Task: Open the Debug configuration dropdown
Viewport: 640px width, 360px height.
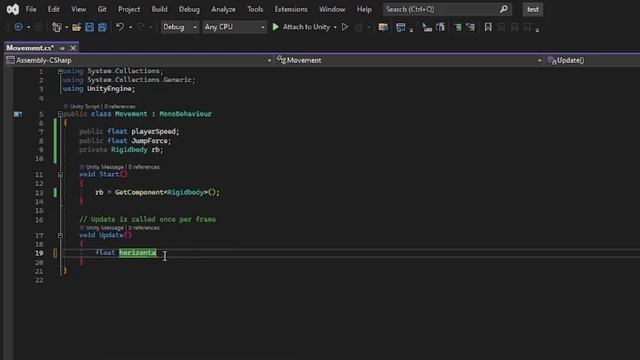Action: tap(180, 27)
